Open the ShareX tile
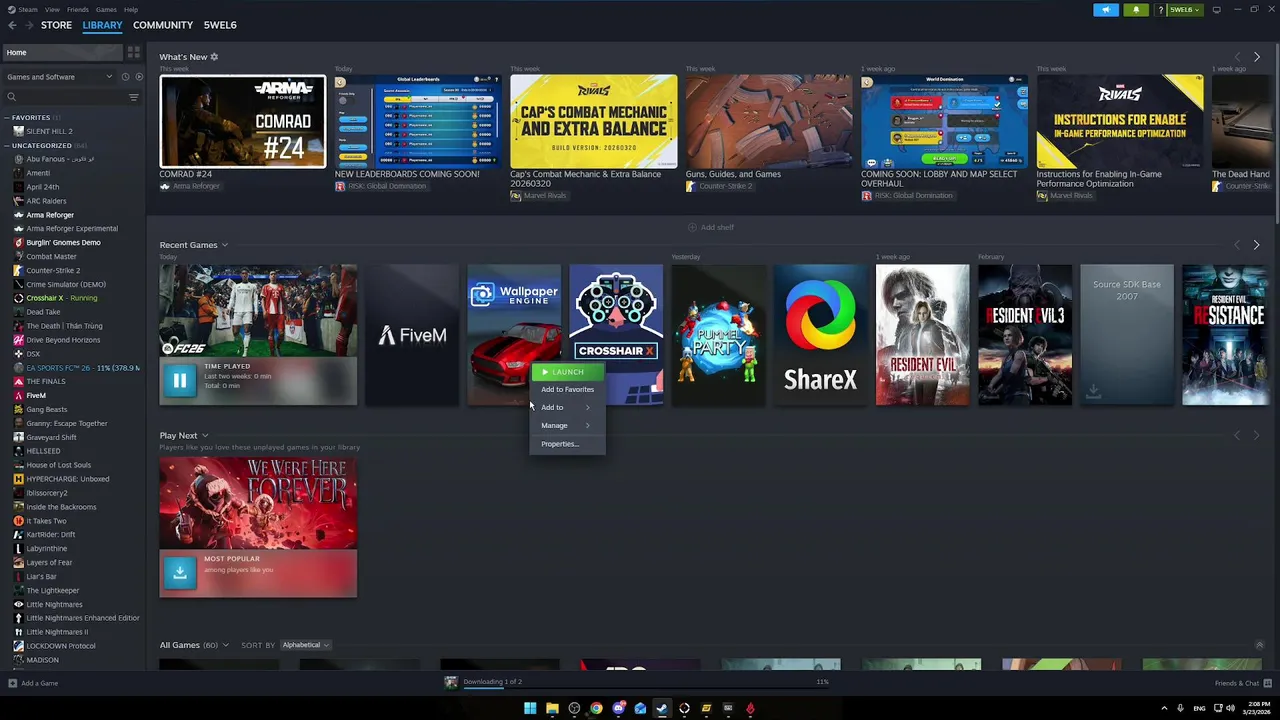The width and height of the screenshot is (1280, 720). coord(820,335)
